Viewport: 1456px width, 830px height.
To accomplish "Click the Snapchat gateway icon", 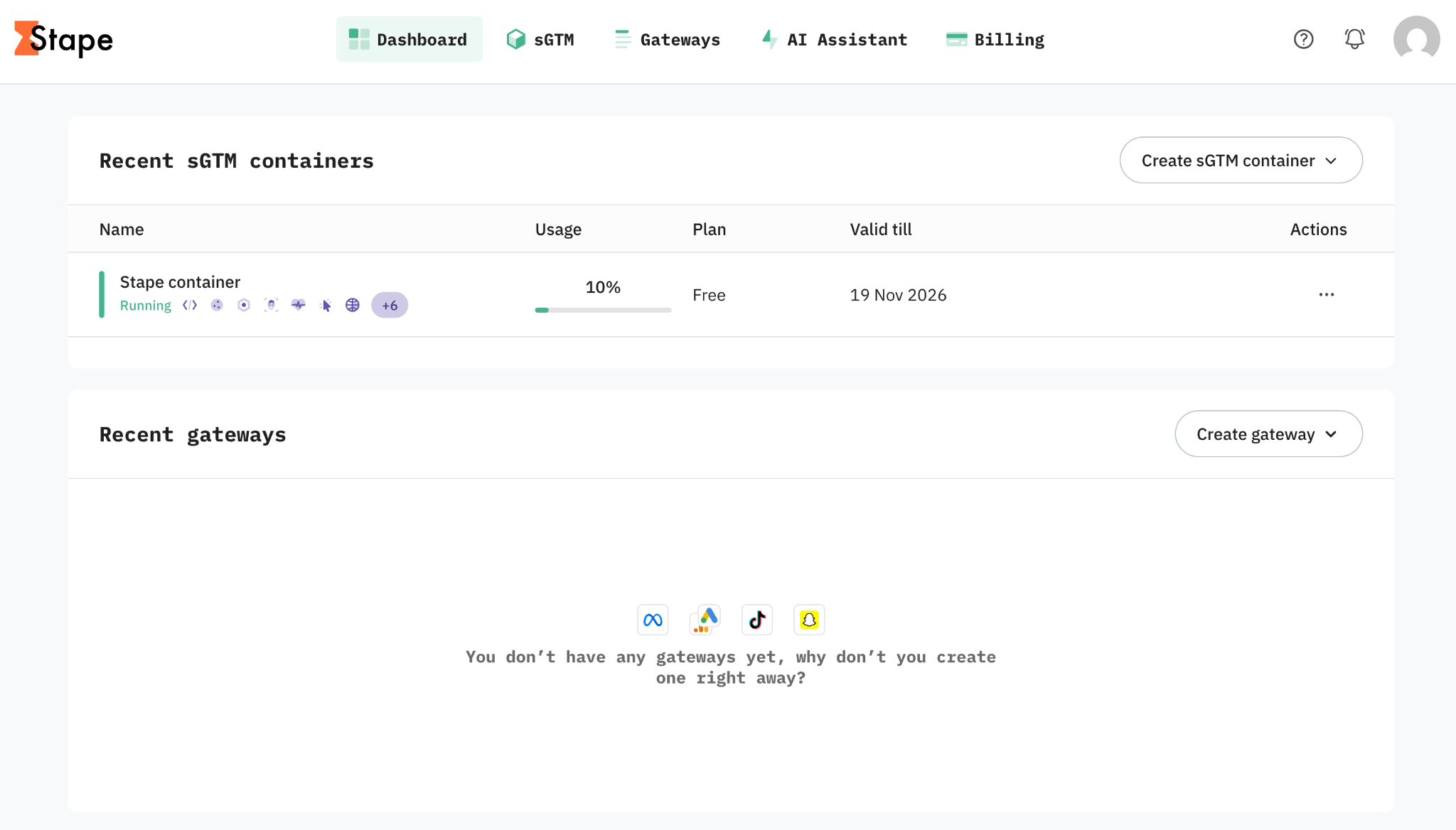I will [809, 620].
